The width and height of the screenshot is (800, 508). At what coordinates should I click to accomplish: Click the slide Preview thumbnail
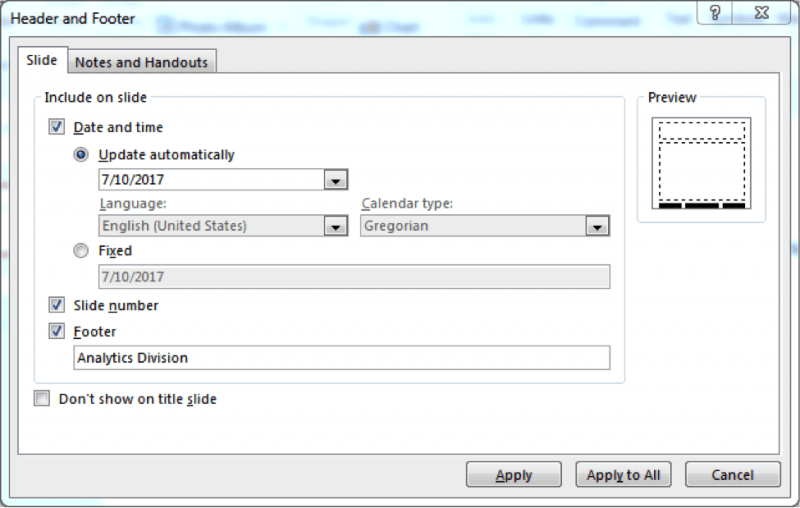click(701, 163)
